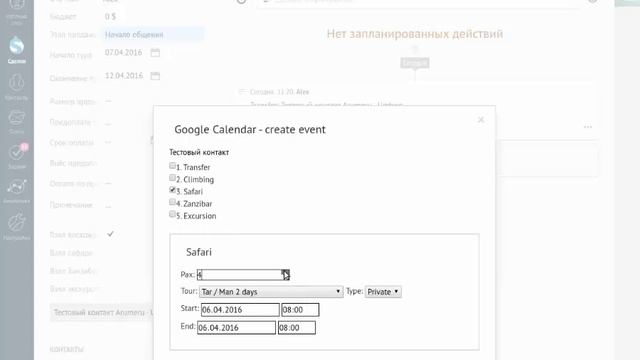The height and width of the screenshot is (360, 640).
Task: Open the settings icon in left sidebar
Action: tap(17, 226)
